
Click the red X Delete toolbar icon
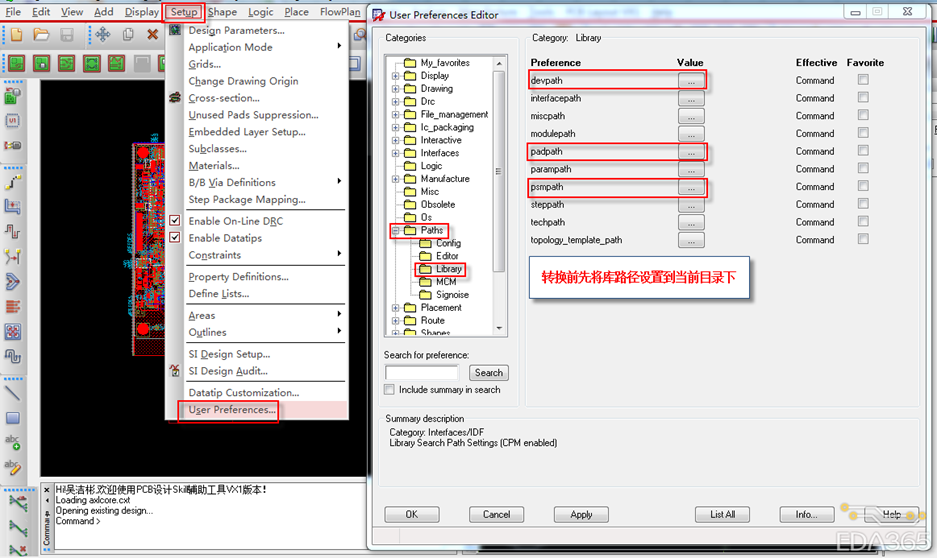point(153,35)
